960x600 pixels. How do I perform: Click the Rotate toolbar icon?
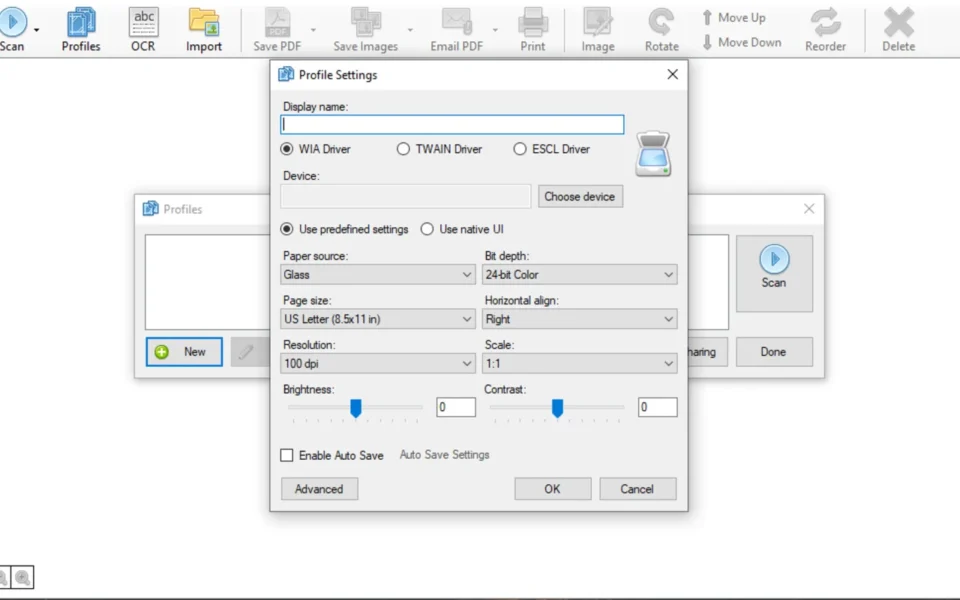tap(661, 22)
